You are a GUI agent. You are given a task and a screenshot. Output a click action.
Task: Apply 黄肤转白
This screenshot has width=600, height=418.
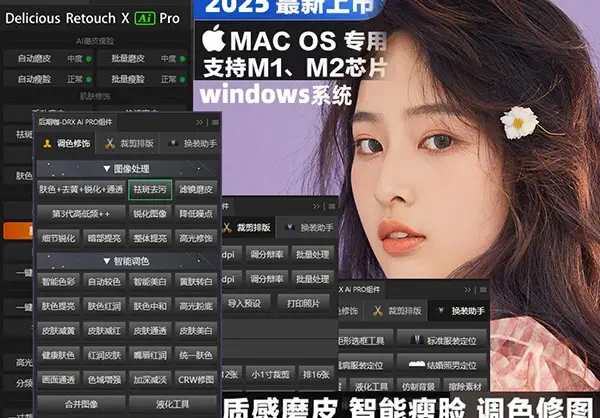click(x=196, y=282)
